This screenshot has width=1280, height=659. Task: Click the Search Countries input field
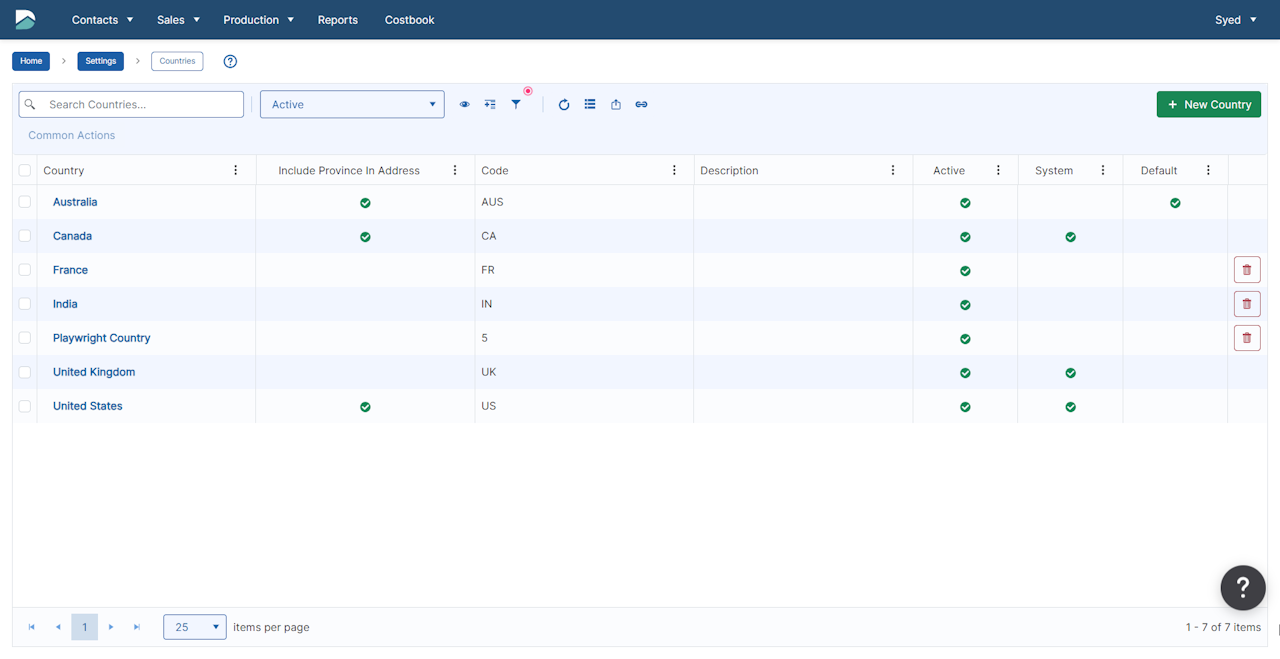point(131,104)
